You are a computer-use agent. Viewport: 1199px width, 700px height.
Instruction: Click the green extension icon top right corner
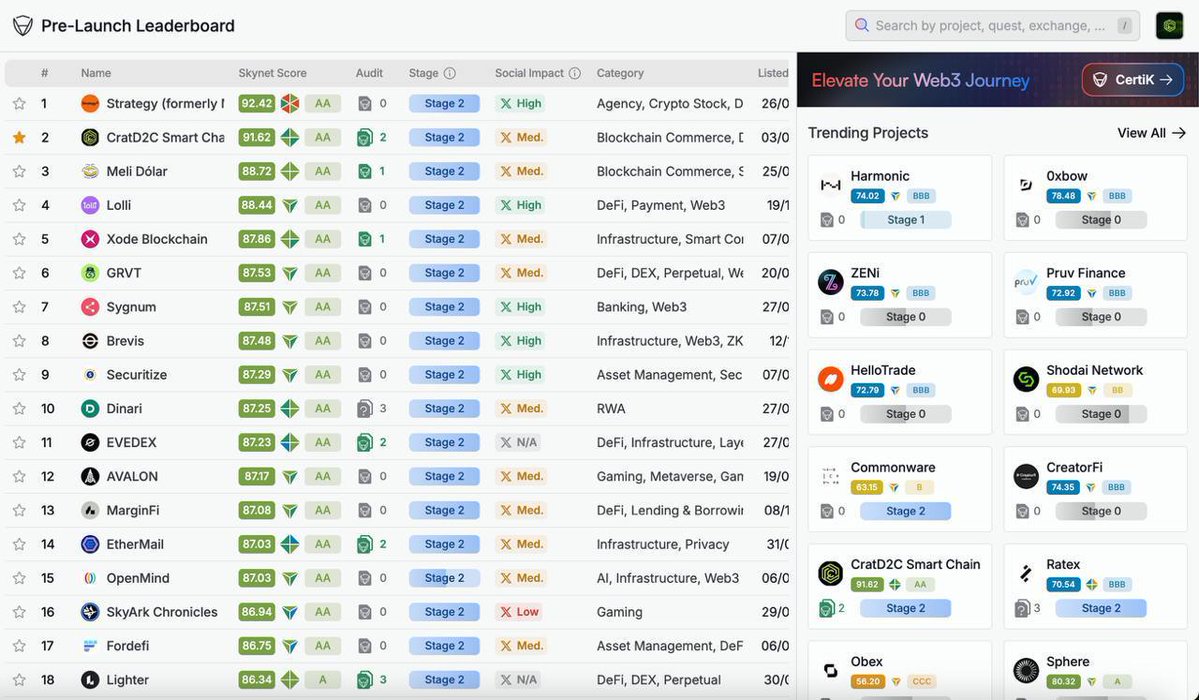pyautogui.click(x=1169, y=25)
